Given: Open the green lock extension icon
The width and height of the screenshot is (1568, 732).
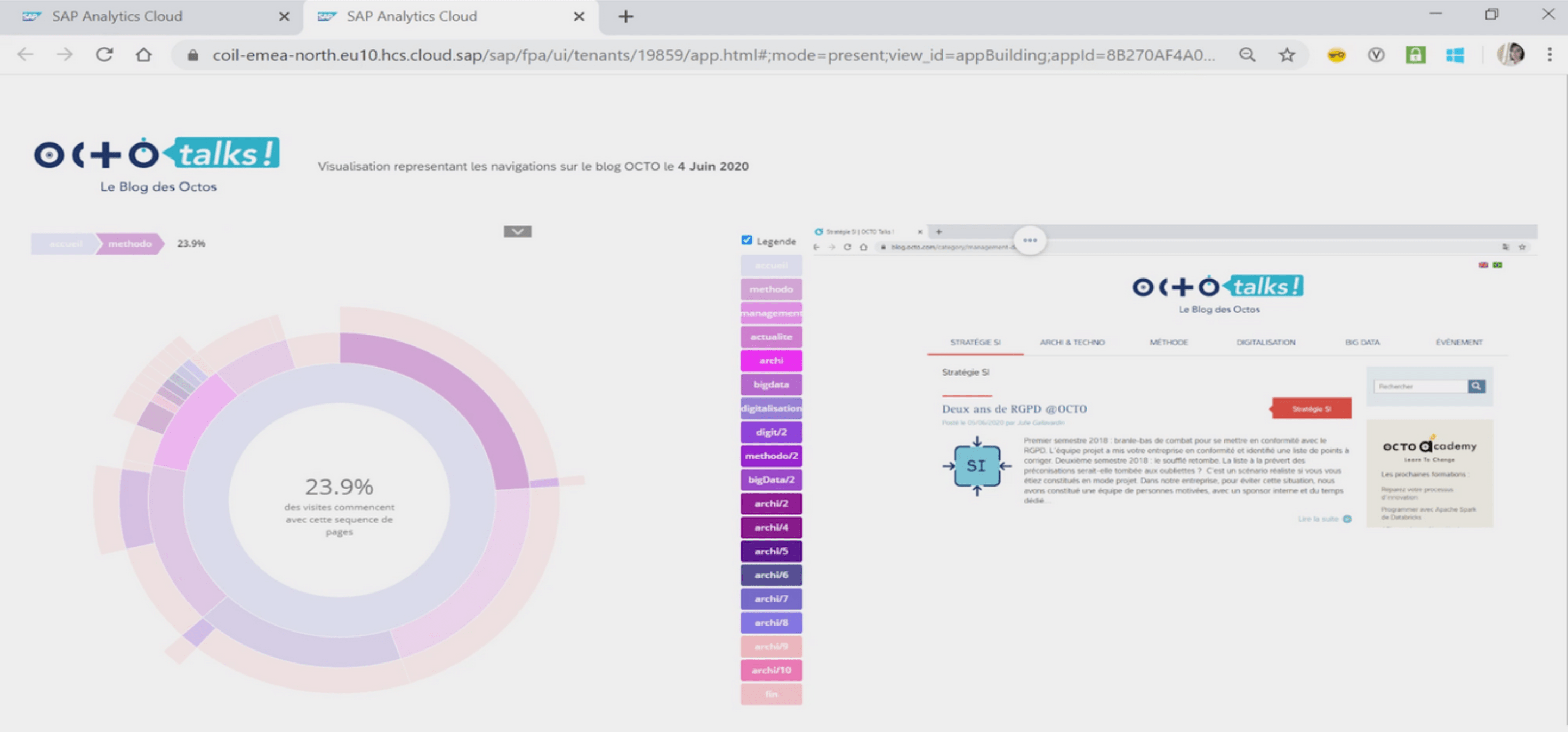Looking at the screenshot, I should pos(1415,55).
